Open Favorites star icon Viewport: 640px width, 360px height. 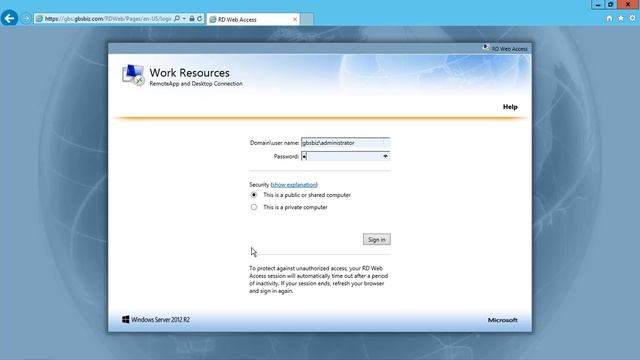point(621,18)
